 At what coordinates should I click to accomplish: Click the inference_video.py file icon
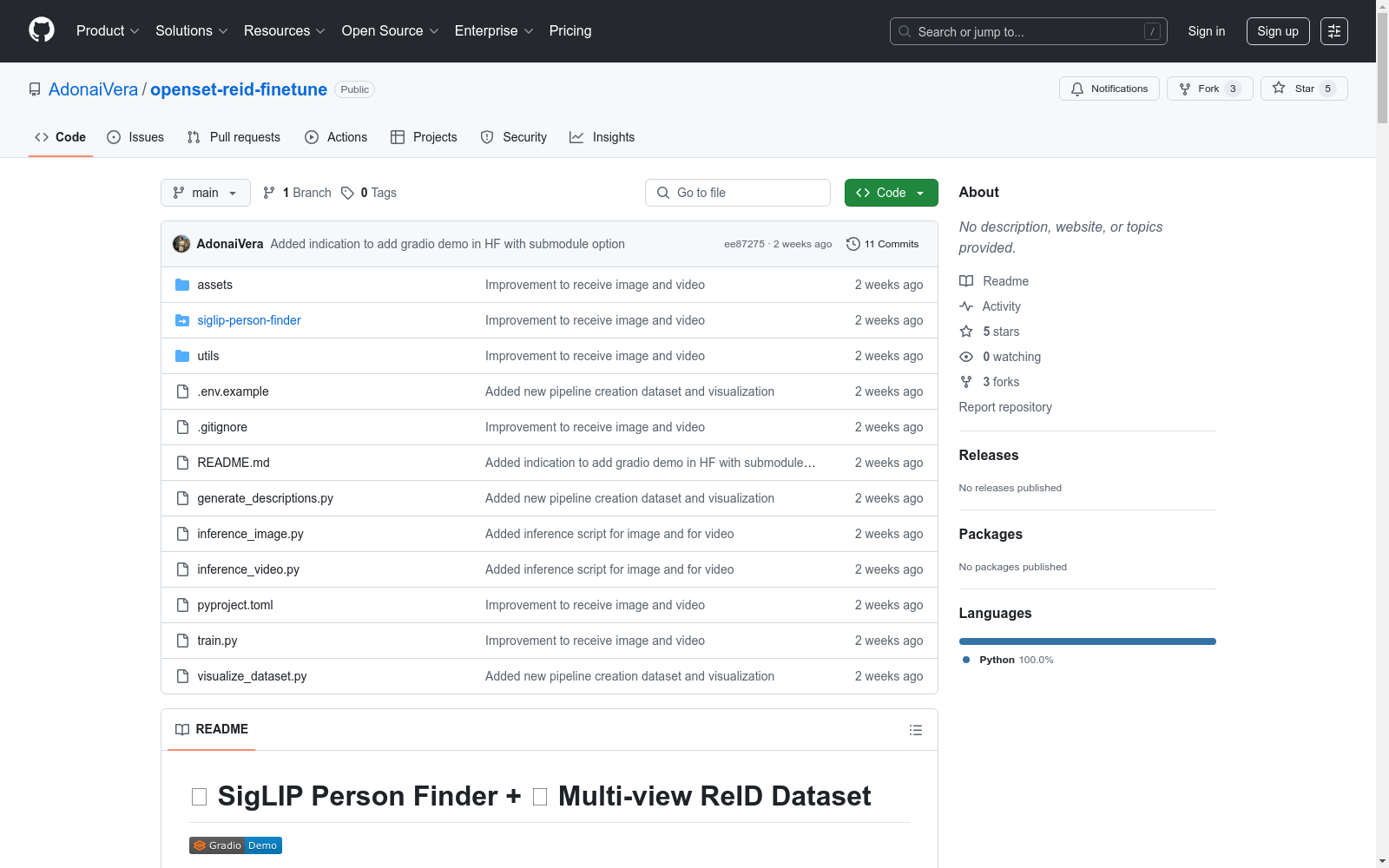click(x=182, y=569)
